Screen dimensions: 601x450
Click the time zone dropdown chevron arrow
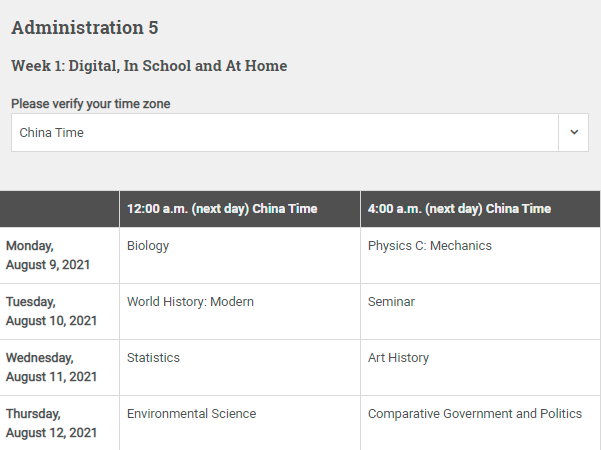click(574, 132)
